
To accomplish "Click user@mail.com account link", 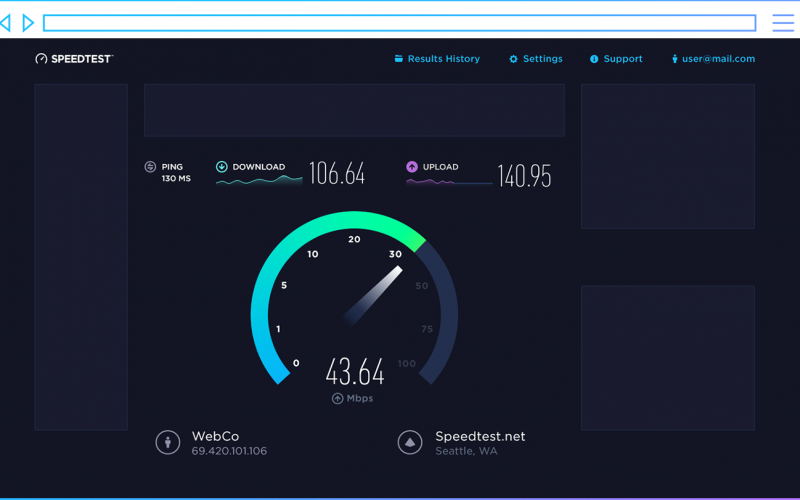I will pos(718,59).
